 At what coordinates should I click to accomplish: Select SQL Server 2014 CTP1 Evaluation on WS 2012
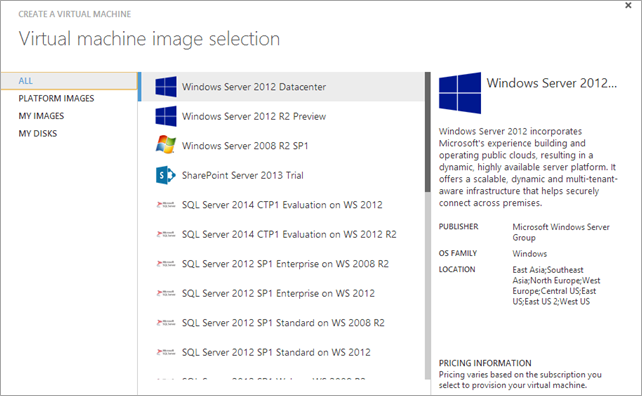tap(283, 205)
